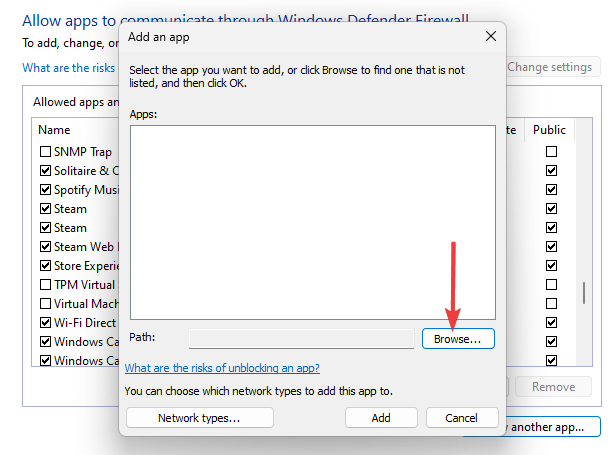Uncheck the Wi-Fi Direct checkbox
This screenshot has height=455, width=611.
click(x=45, y=323)
